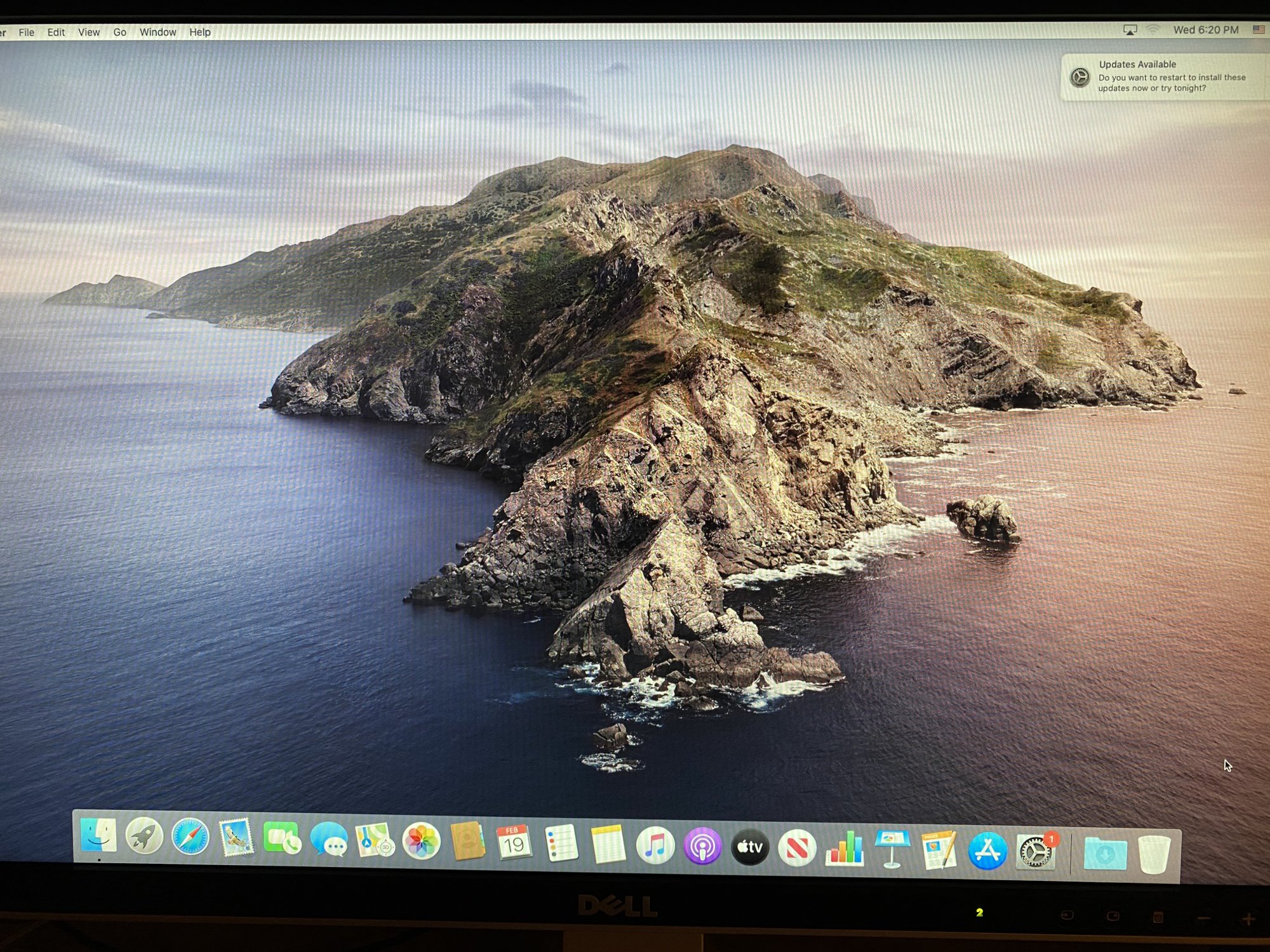Open the Go menu

click(x=119, y=32)
